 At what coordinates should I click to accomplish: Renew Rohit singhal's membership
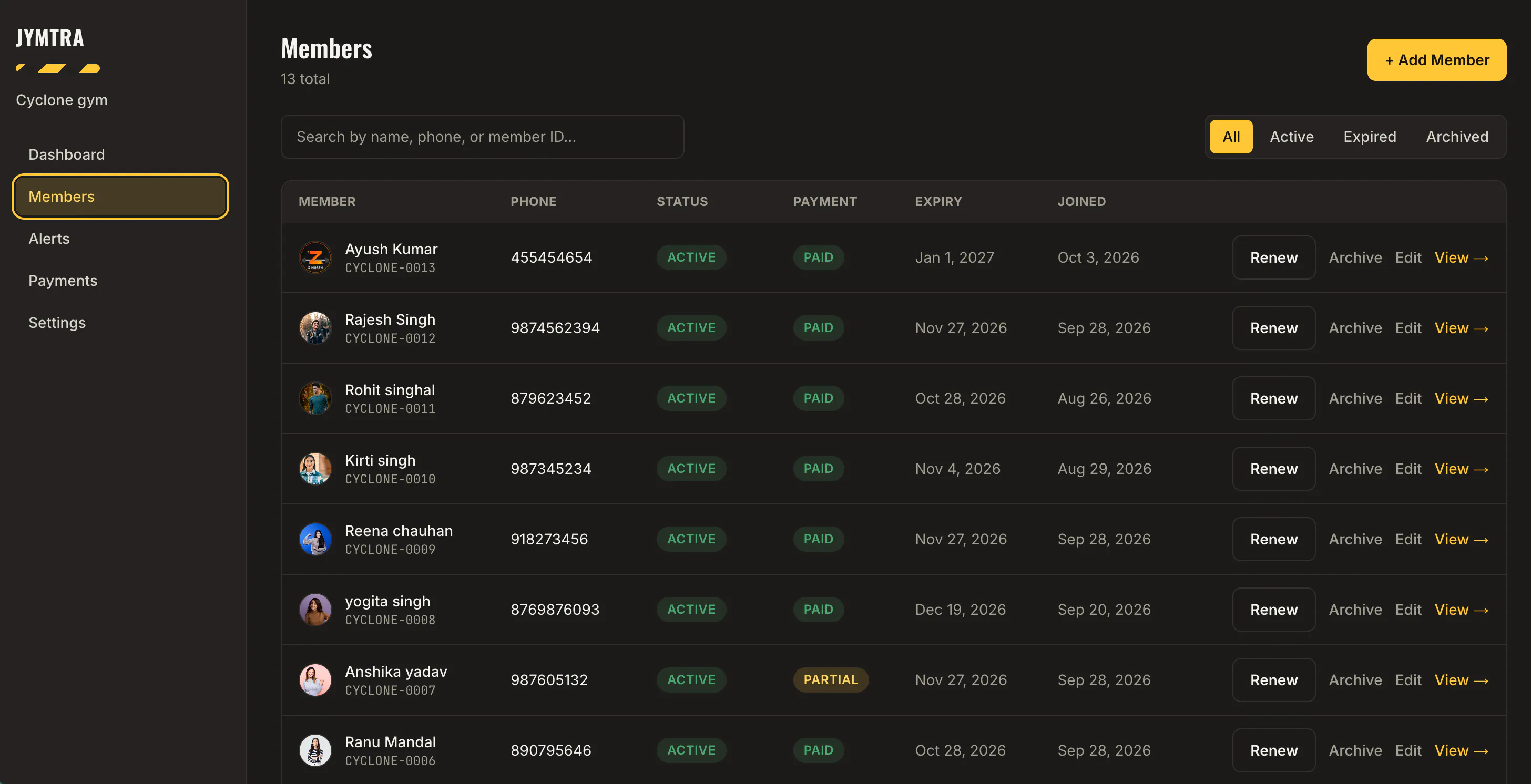[1274, 398]
